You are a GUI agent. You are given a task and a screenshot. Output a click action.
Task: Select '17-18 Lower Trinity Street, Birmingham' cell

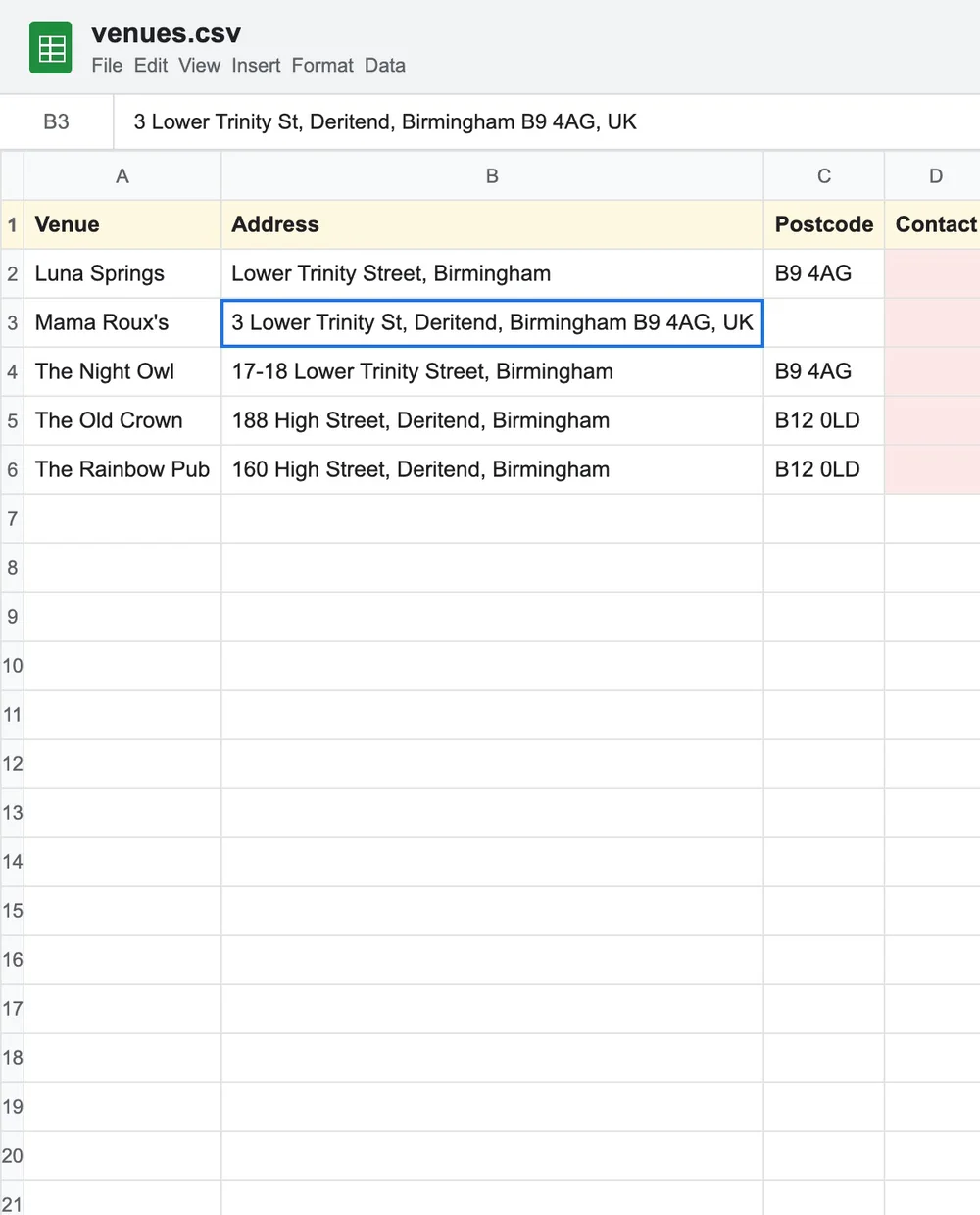492,372
